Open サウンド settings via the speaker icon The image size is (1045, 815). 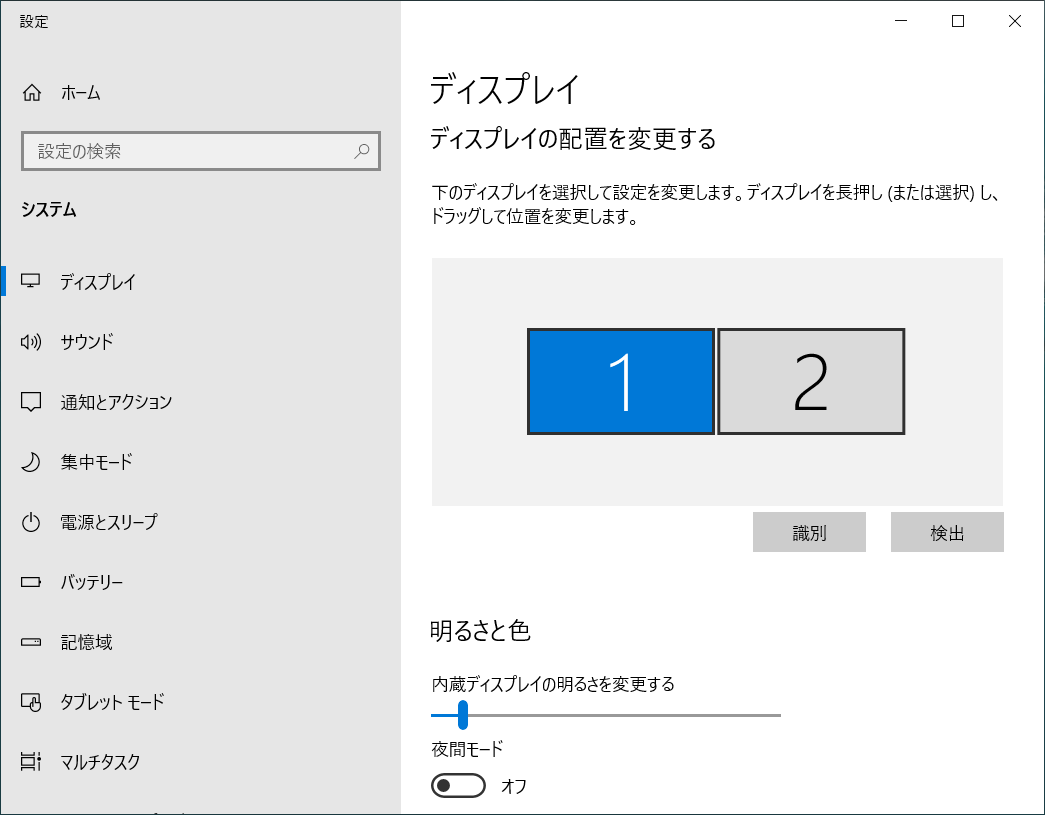[31, 342]
